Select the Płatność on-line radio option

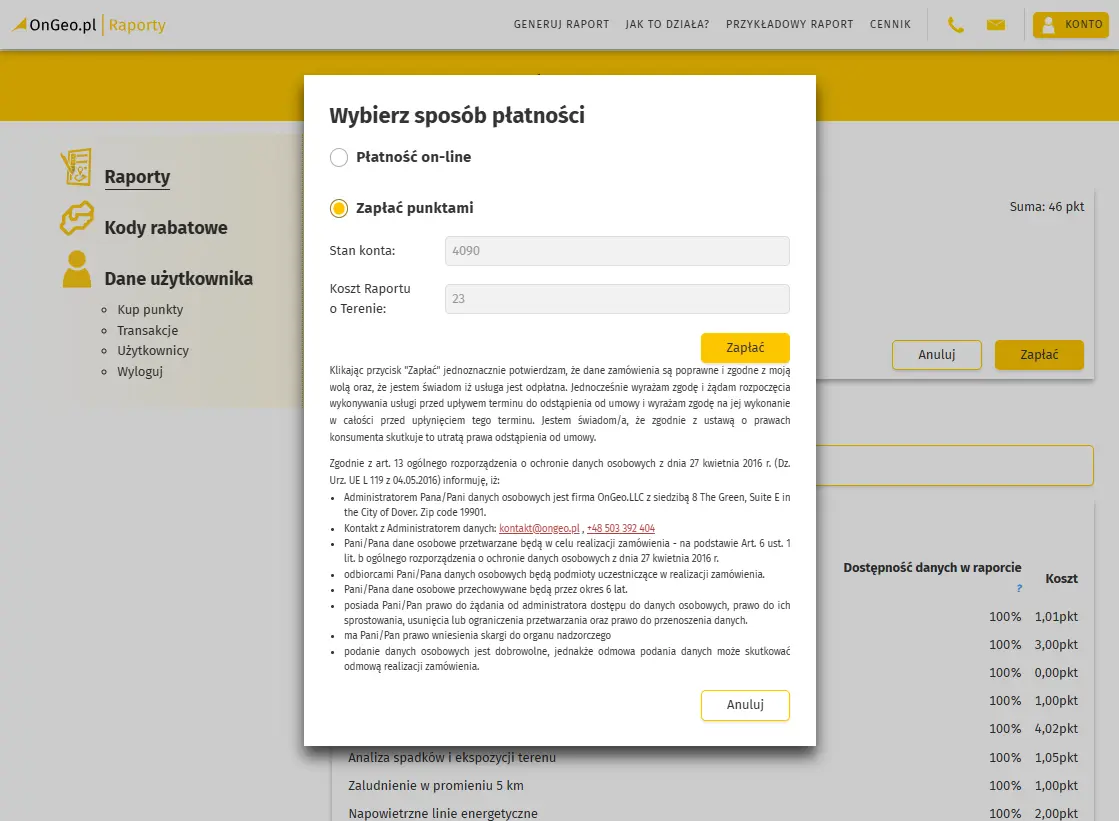[x=339, y=158]
